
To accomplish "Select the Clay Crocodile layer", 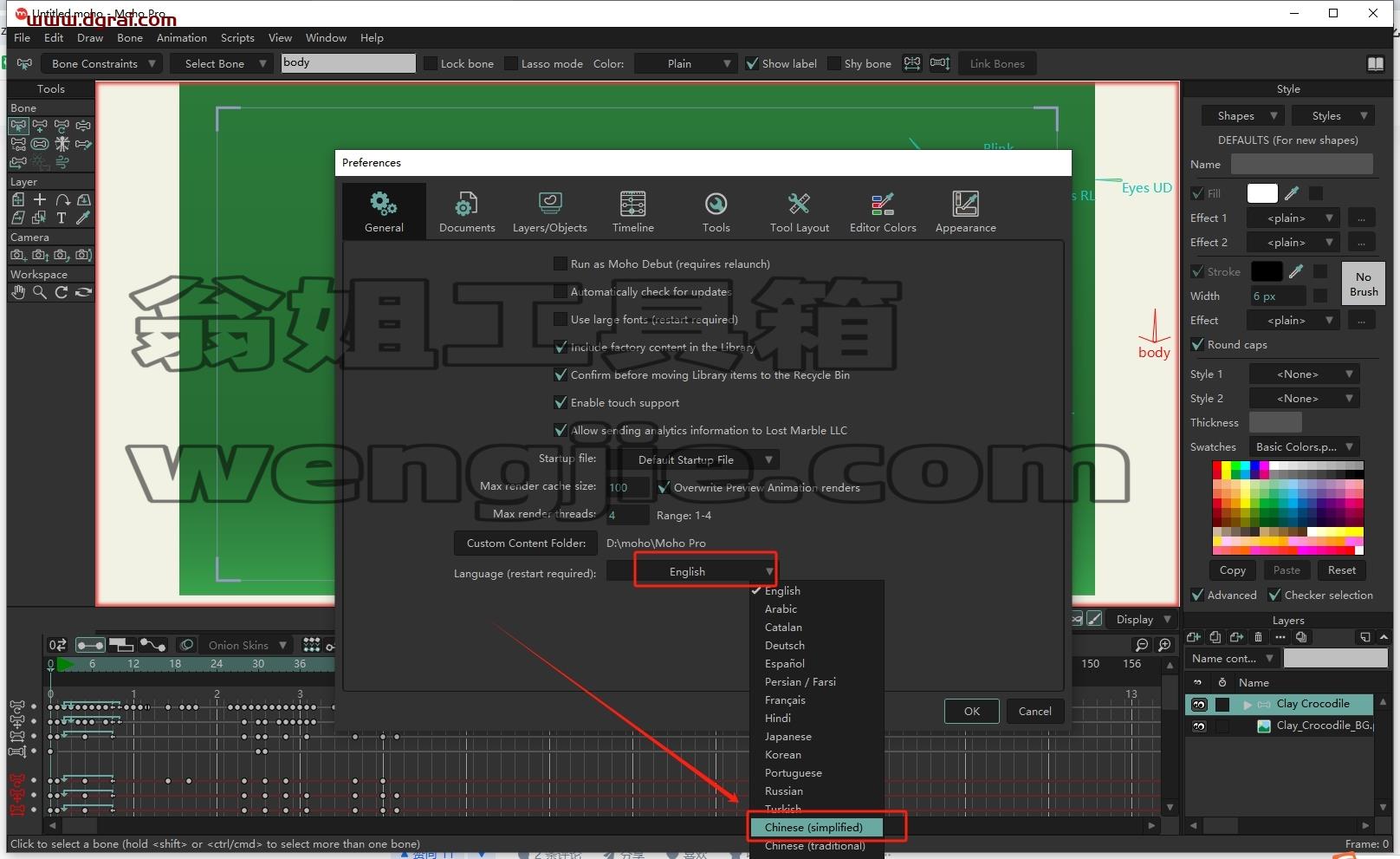I will [1312, 704].
